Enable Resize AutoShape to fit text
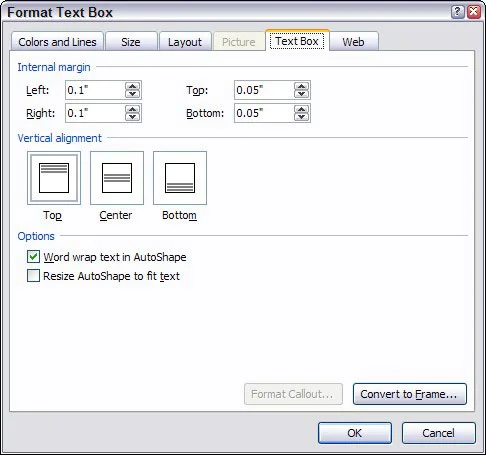 33,276
